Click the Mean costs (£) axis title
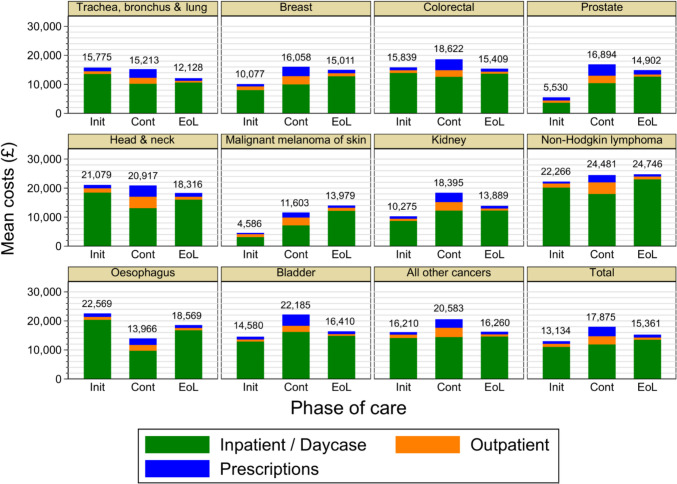677x484 pixels. pos(9,198)
